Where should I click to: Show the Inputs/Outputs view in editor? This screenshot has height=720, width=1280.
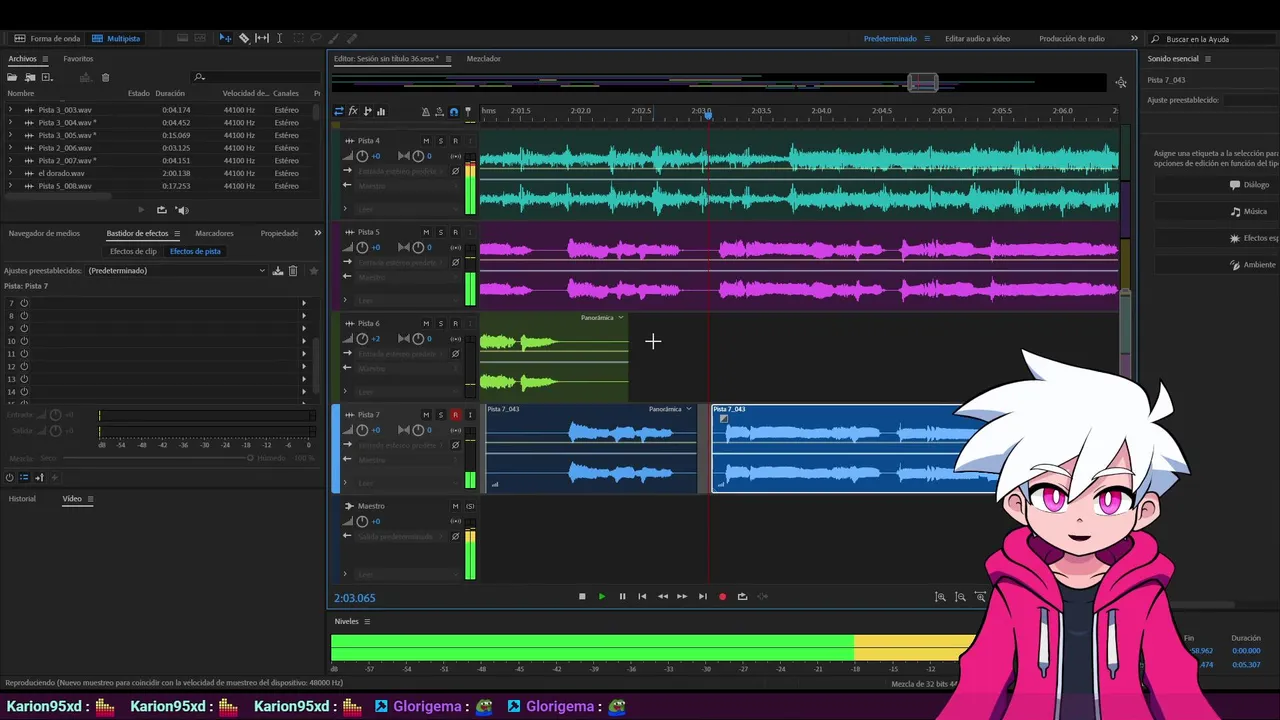(x=339, y=111)
